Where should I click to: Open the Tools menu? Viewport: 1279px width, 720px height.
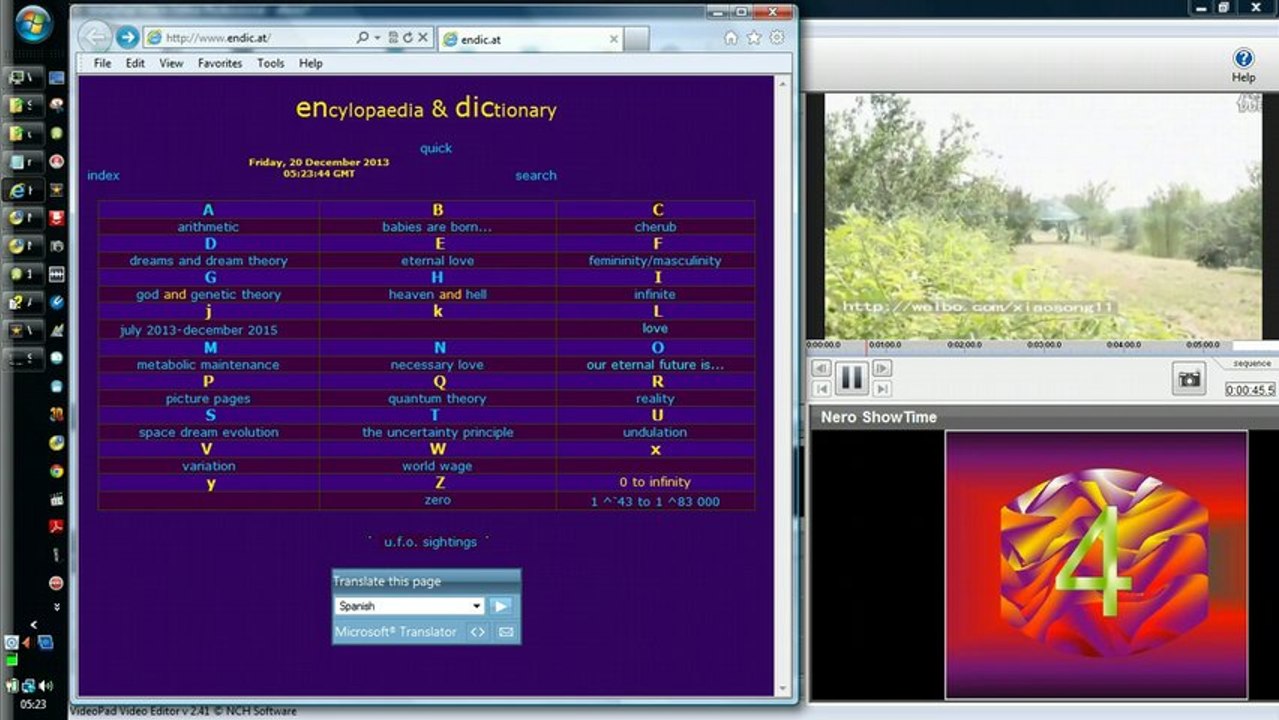[271, 63]
